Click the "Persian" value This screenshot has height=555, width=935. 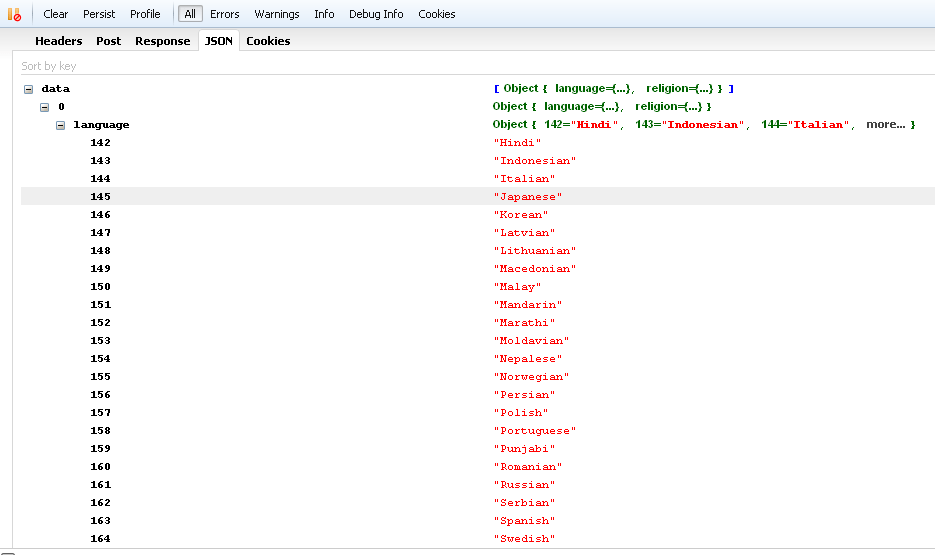coord(524,394)
